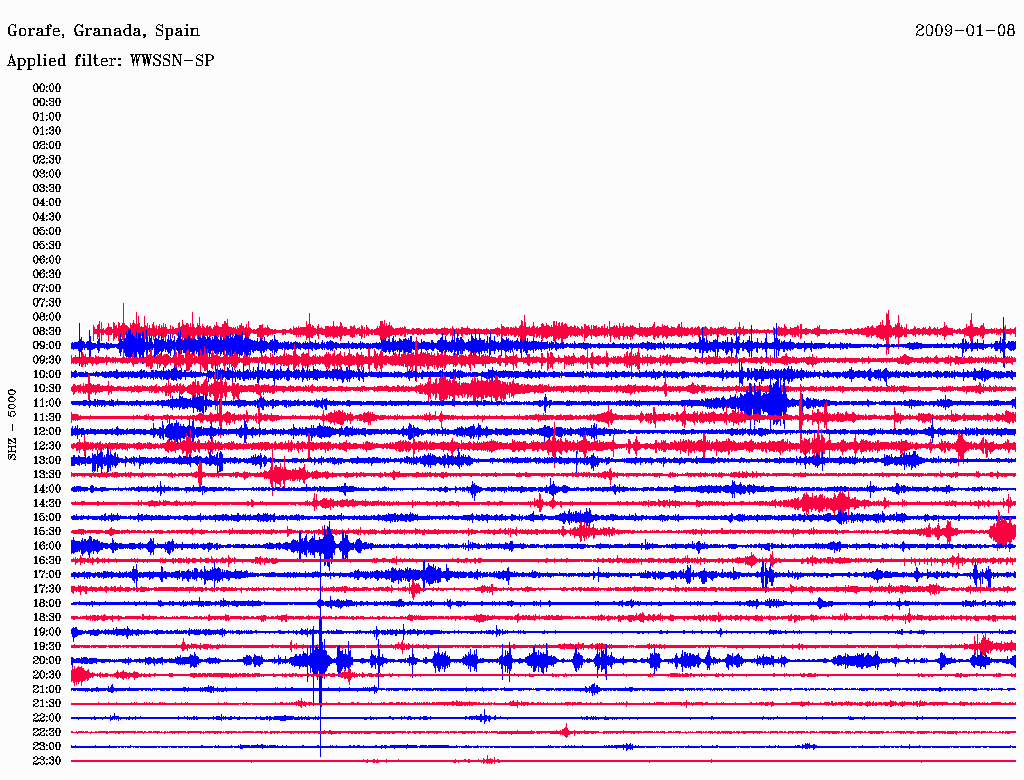This screenshot has height=780, width=1024.
Task: Select the 09:00 time label
Action: pyautogui.click(x=46, y=346)
